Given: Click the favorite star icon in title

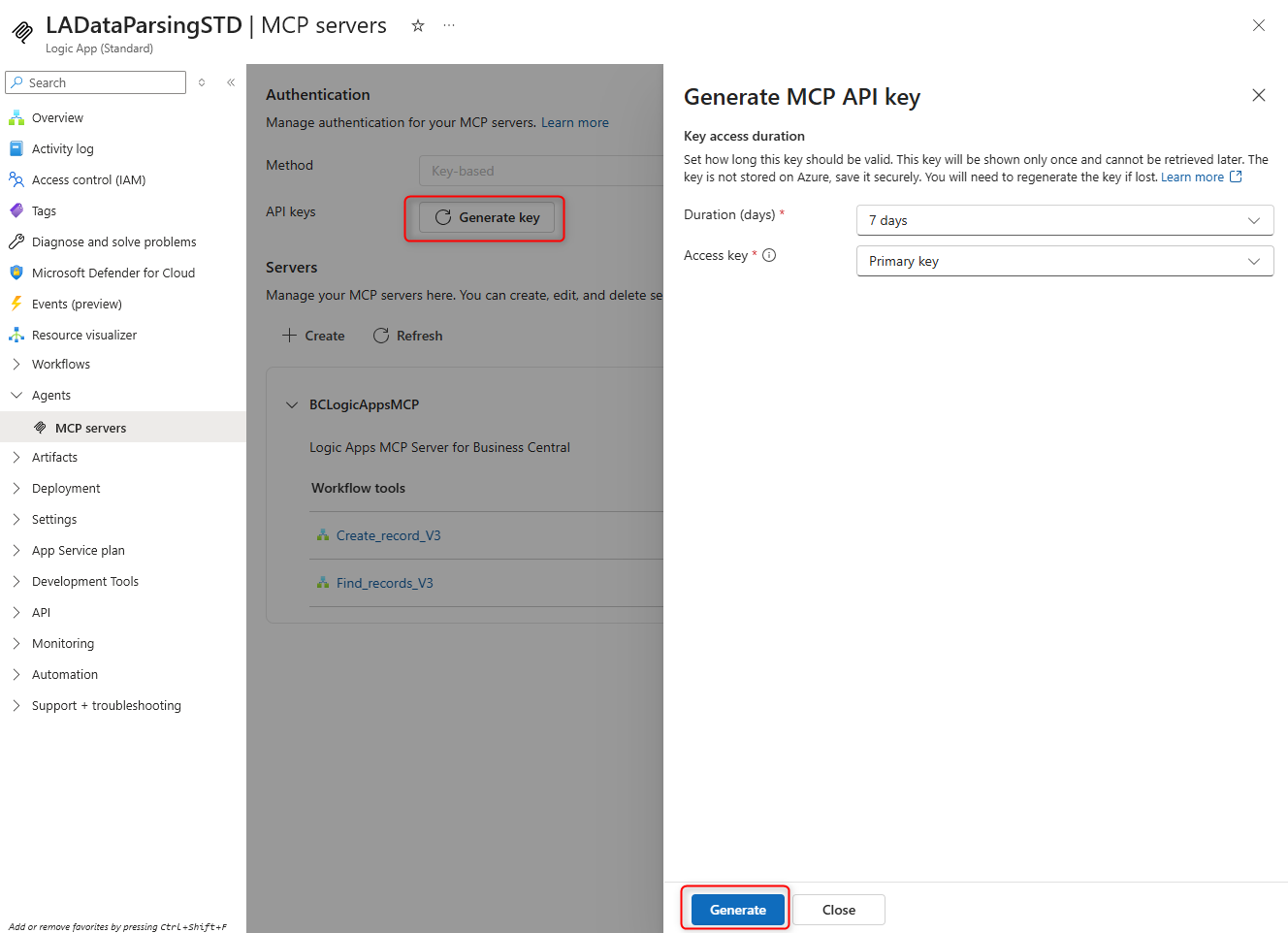Looking at the screenshot, I should (x=418, y=26).
